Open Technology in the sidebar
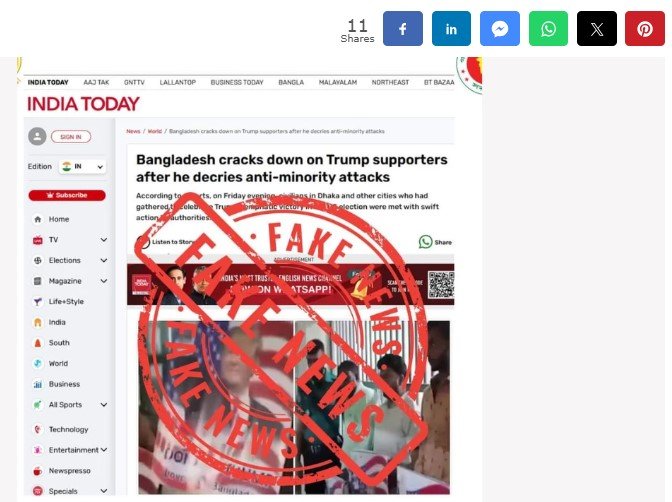Screen dimensions: 672x502 [68, 429]
